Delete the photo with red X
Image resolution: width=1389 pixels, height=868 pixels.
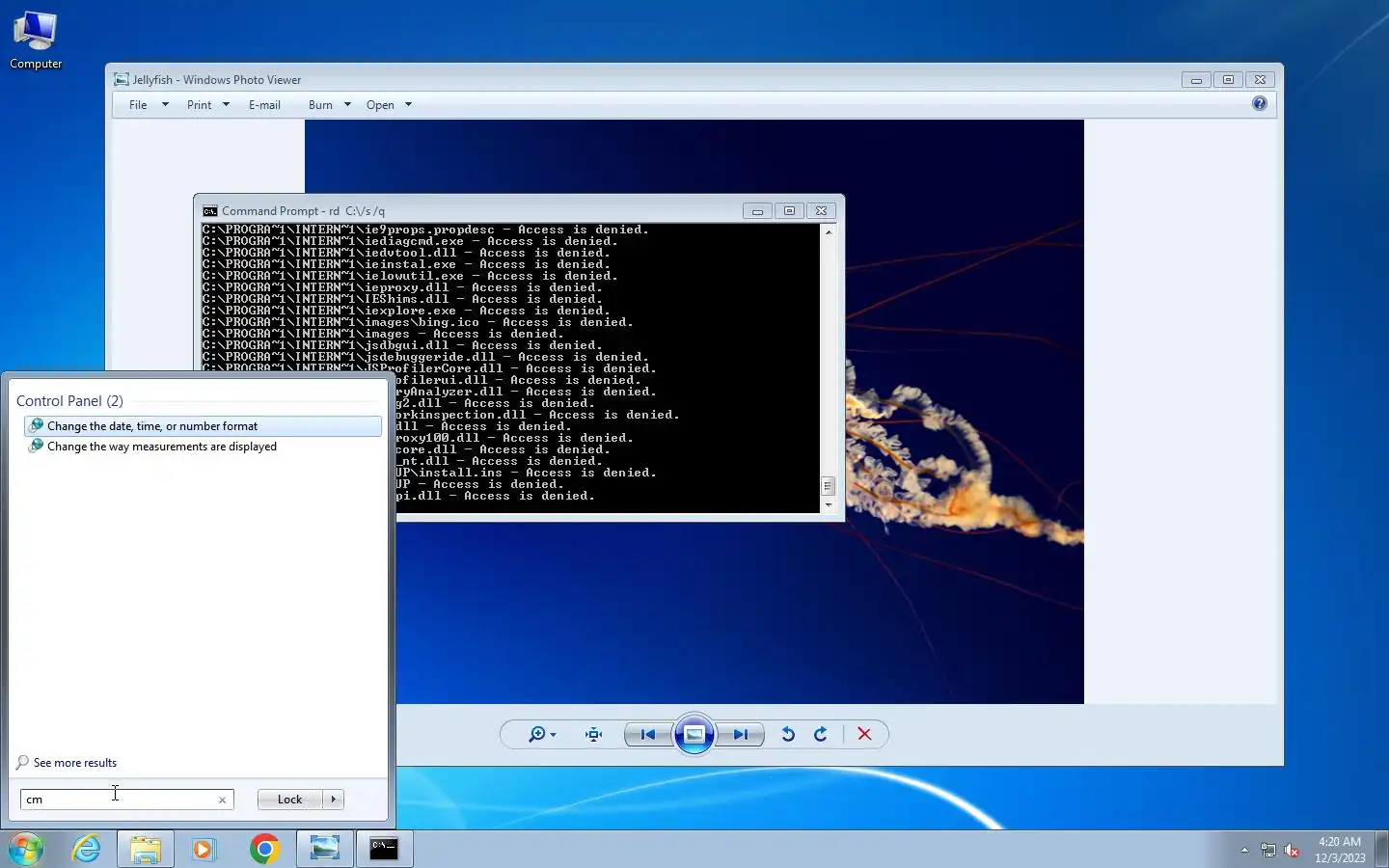pyautogui.click(x=864, y=735)
